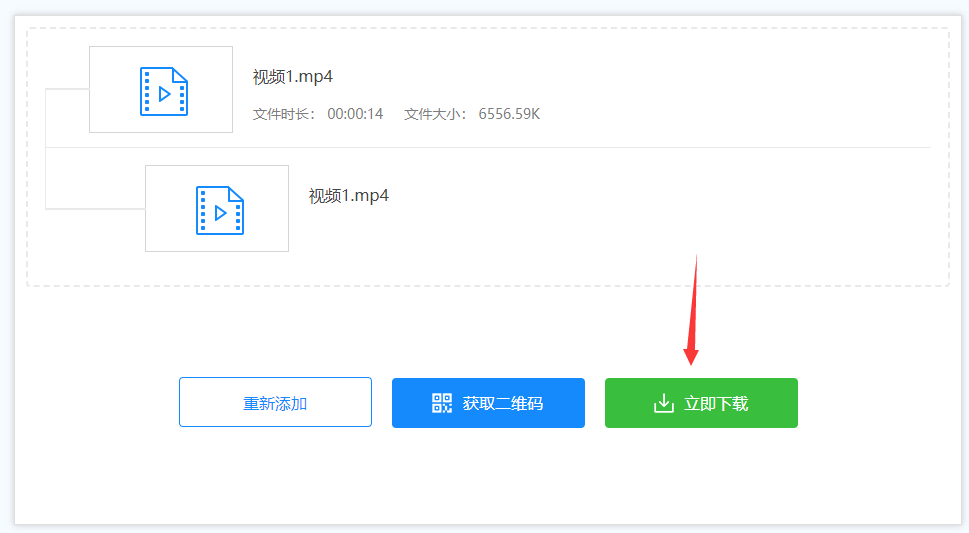The width and height of the screenshot is (969, 533).
Task: Open the source video file icon beside duration info
Action: (x=164, y=92)
